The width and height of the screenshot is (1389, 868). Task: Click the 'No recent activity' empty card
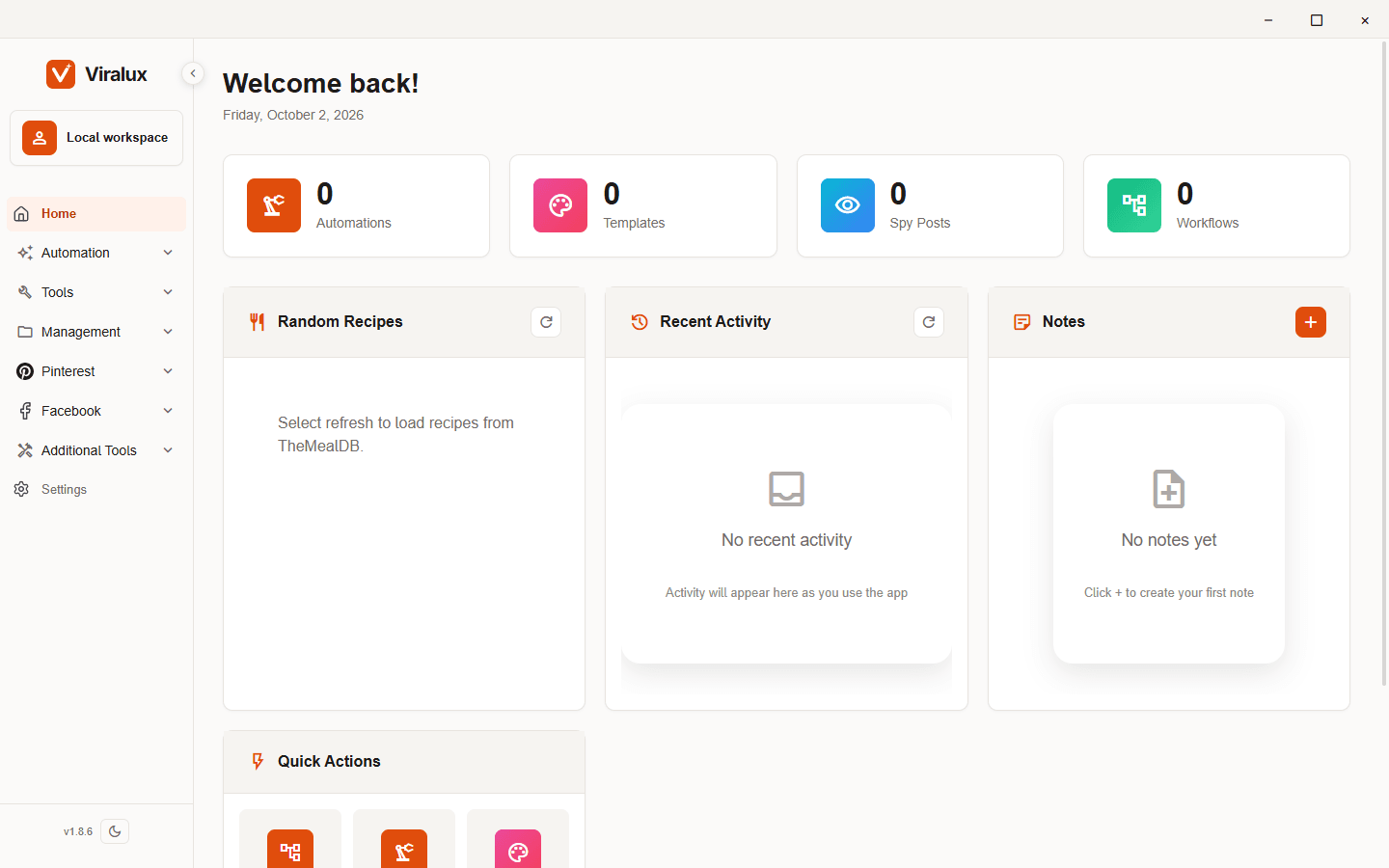[x=786, y=533]
